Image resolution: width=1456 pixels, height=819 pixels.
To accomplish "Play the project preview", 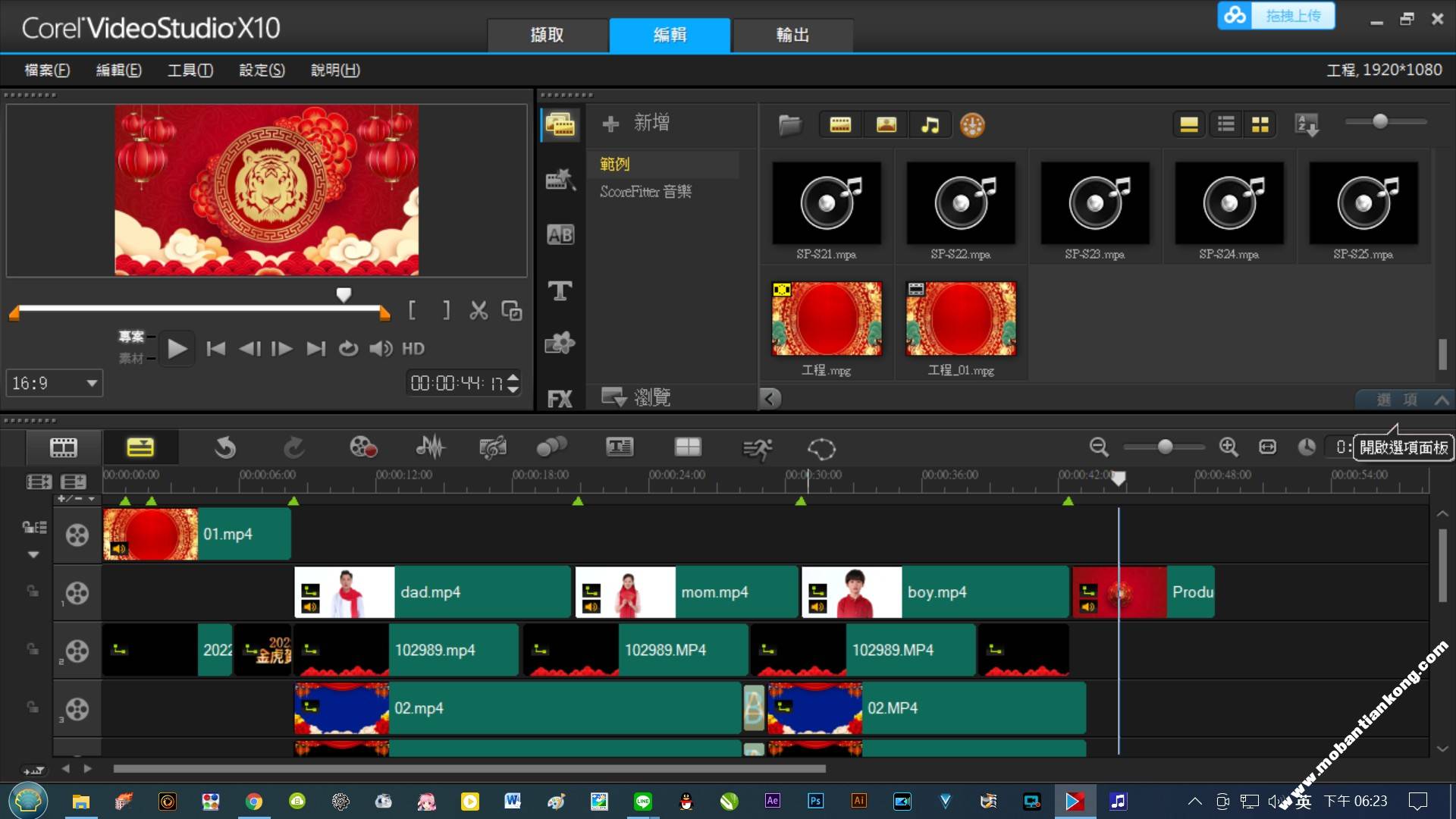I will (177, 349).
